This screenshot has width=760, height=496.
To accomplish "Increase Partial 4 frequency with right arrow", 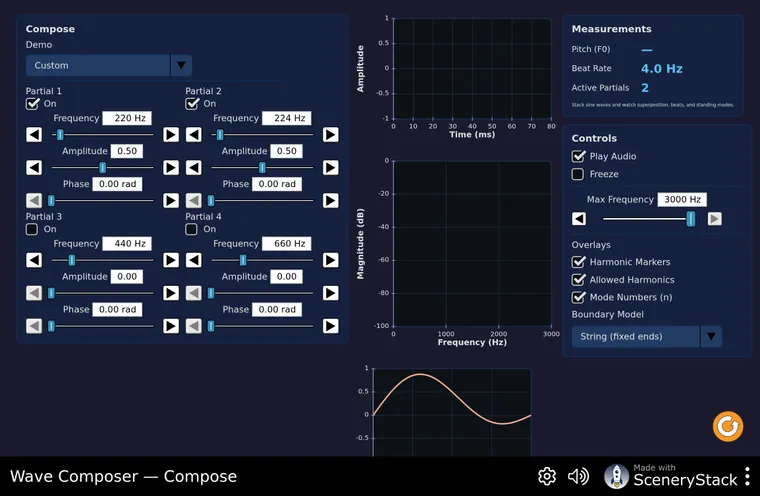I will (331, 260).
